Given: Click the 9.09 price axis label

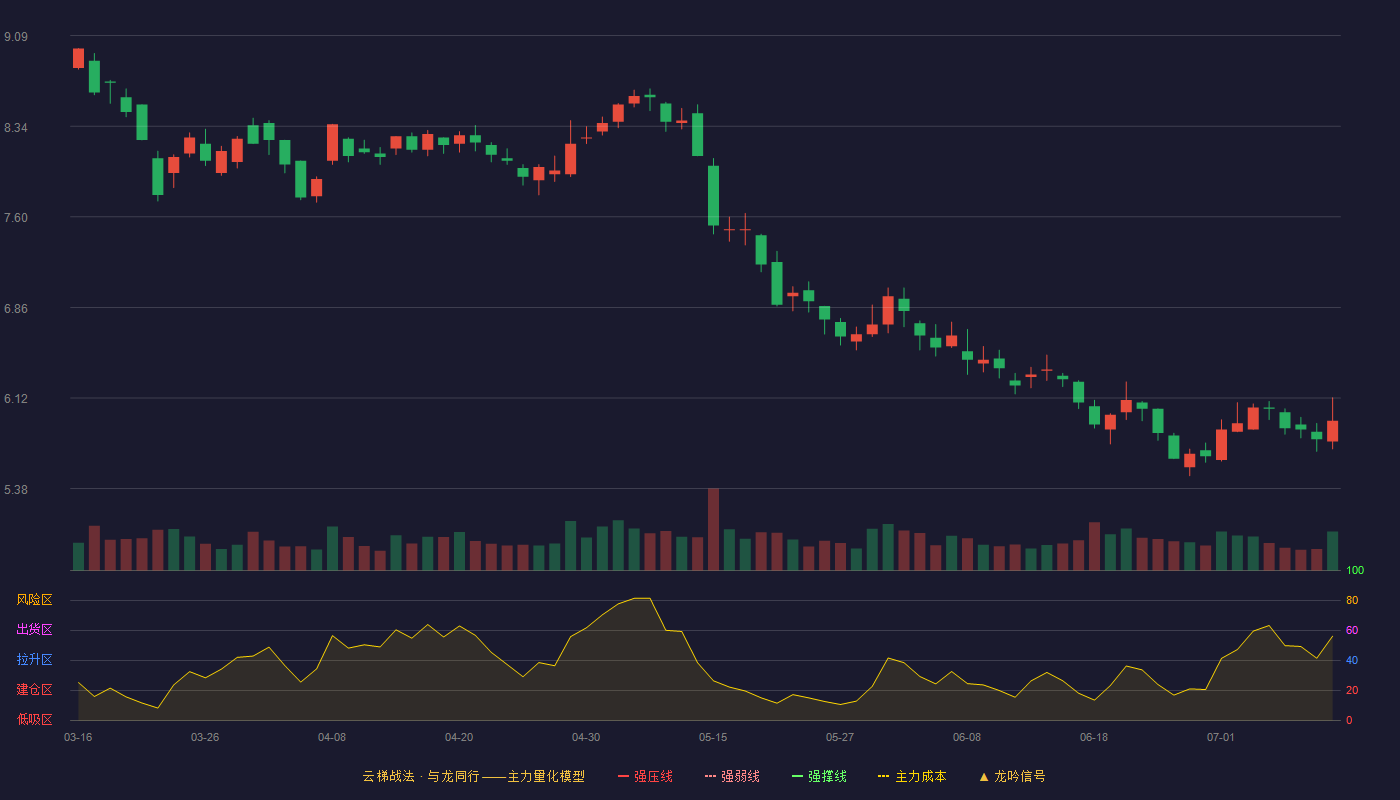Looking at the screenshot, I should coord(16,37).
